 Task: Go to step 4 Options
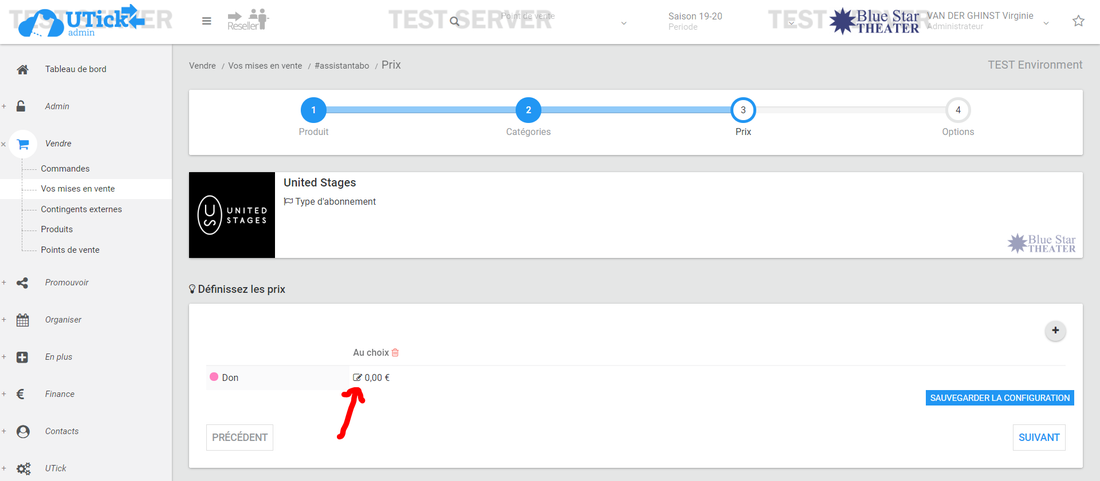click(x=958, y=110)
